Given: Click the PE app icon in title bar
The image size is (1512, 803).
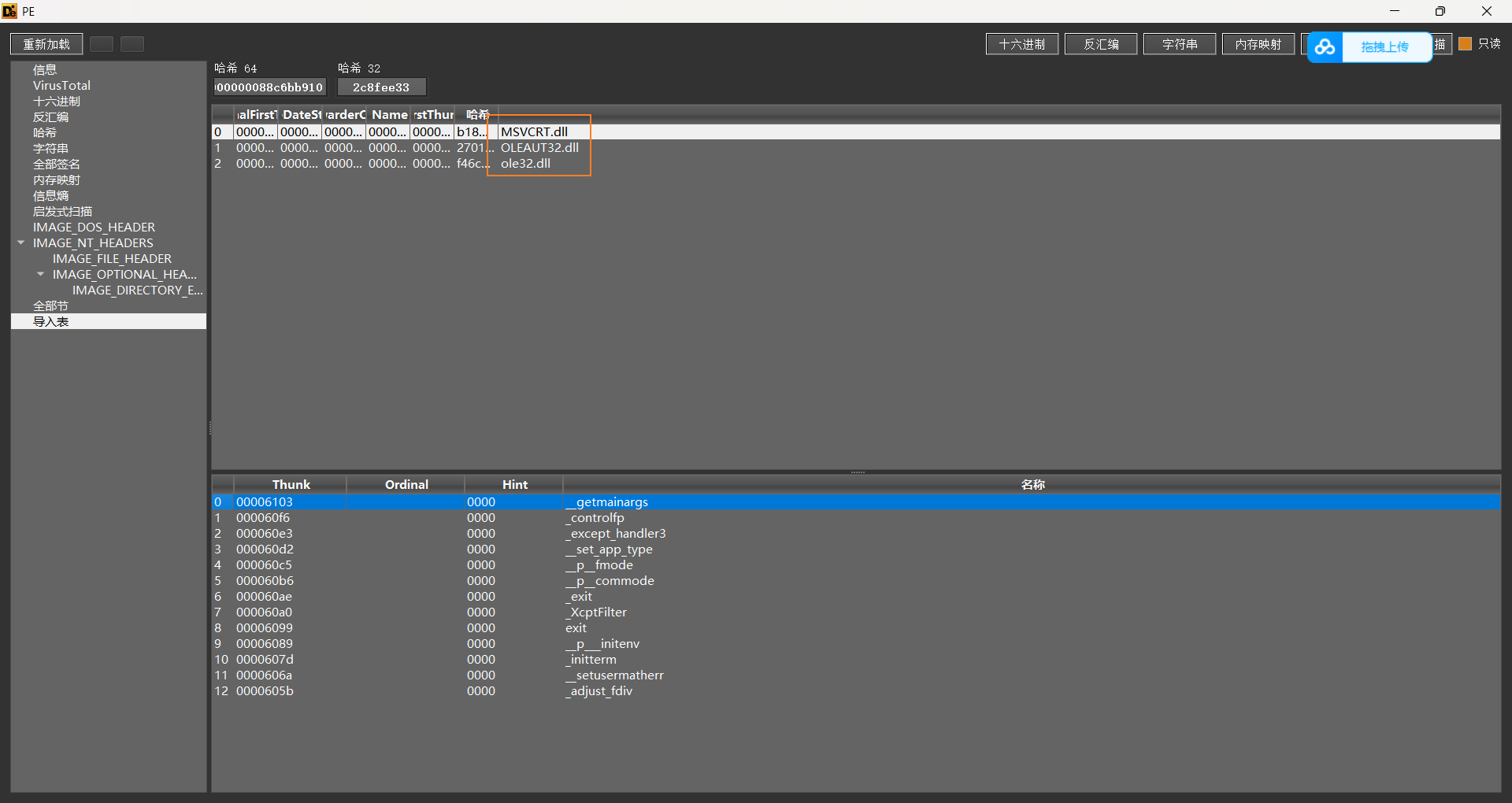Looking at the screenshot, I should tap(9, 11).
